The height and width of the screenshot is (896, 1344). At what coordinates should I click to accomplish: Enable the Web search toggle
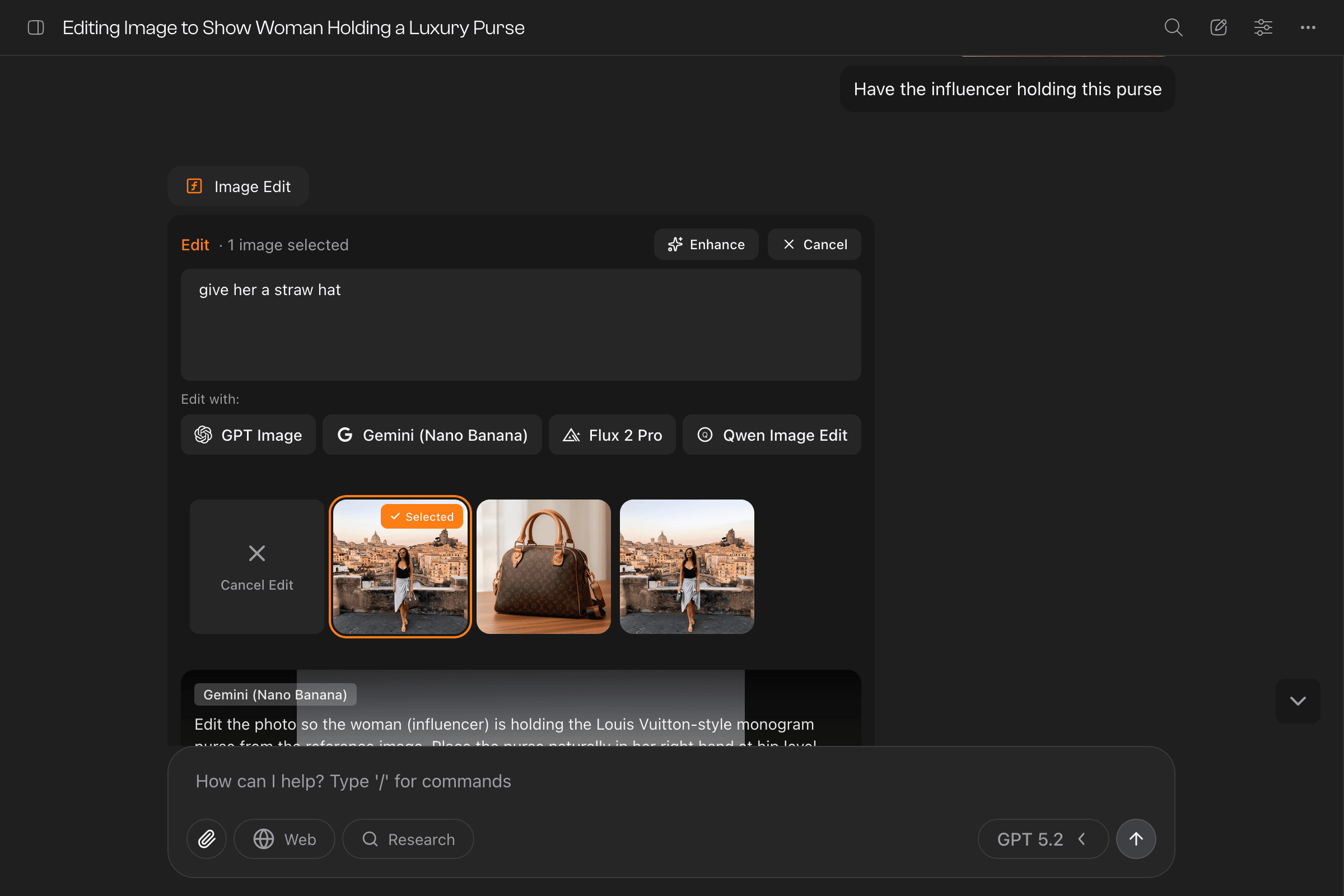(284, 838)
